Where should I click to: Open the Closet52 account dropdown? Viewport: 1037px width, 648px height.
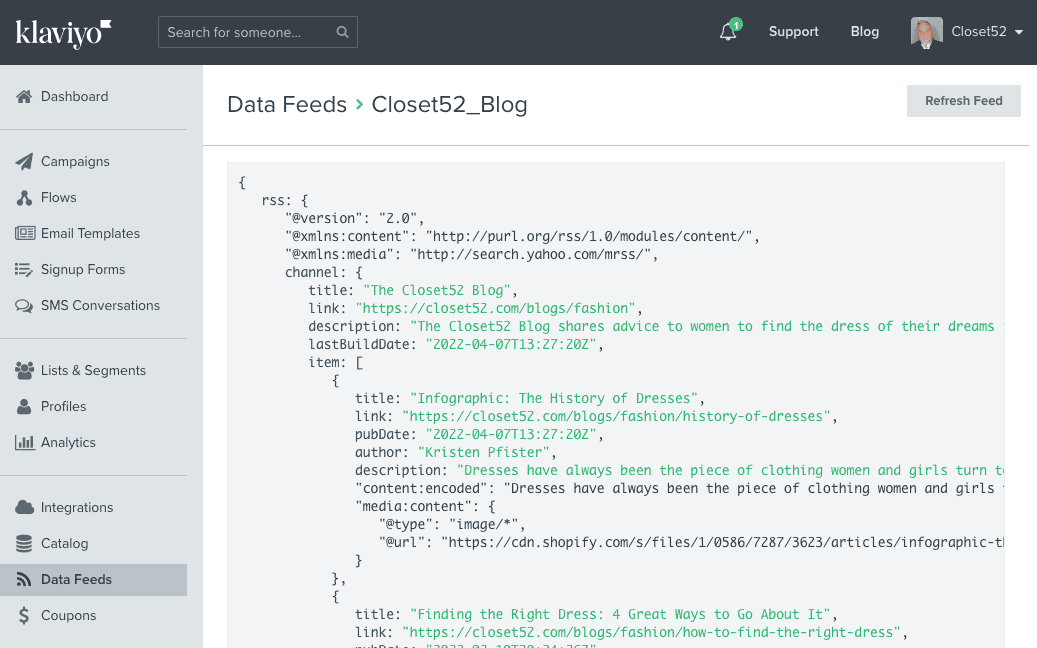pos(968,32)
